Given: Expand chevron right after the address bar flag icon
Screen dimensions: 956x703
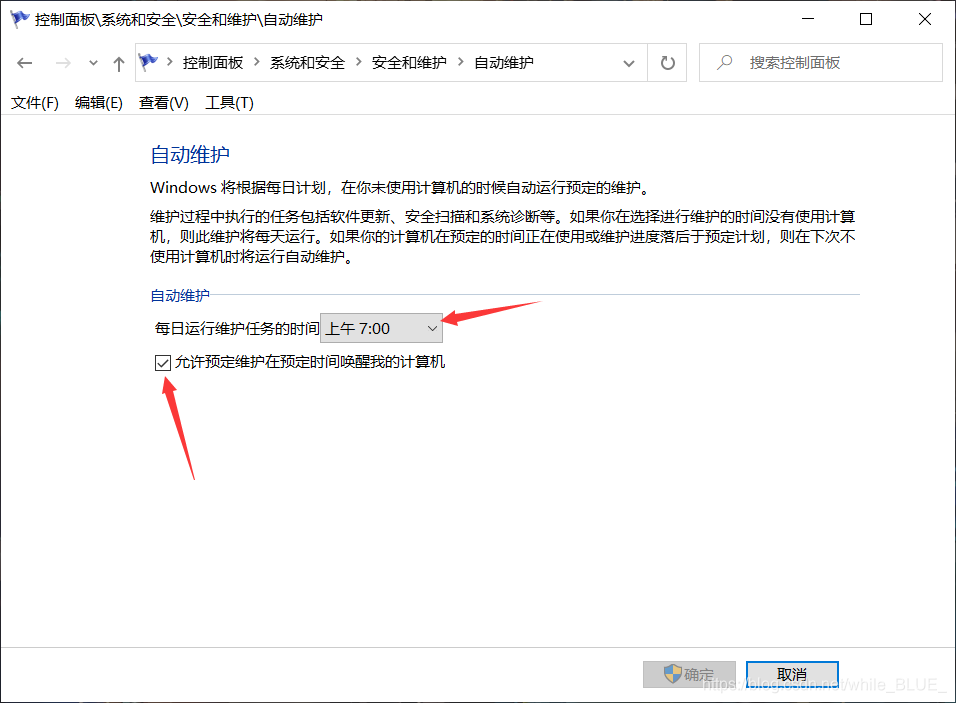Looking at the screenshot, I should (x=169, y=62).
